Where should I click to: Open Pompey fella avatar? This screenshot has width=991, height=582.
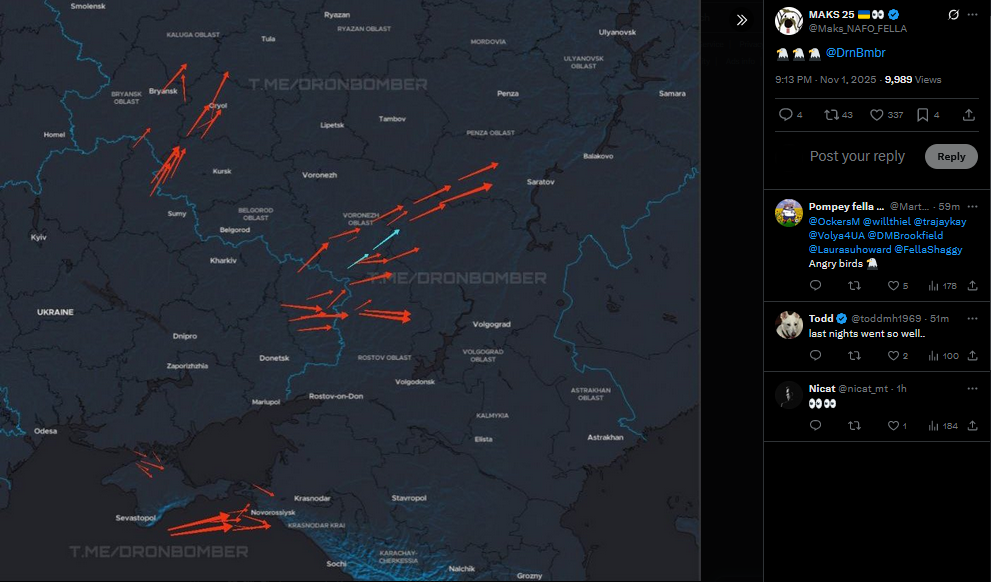(x=789, y=213)
